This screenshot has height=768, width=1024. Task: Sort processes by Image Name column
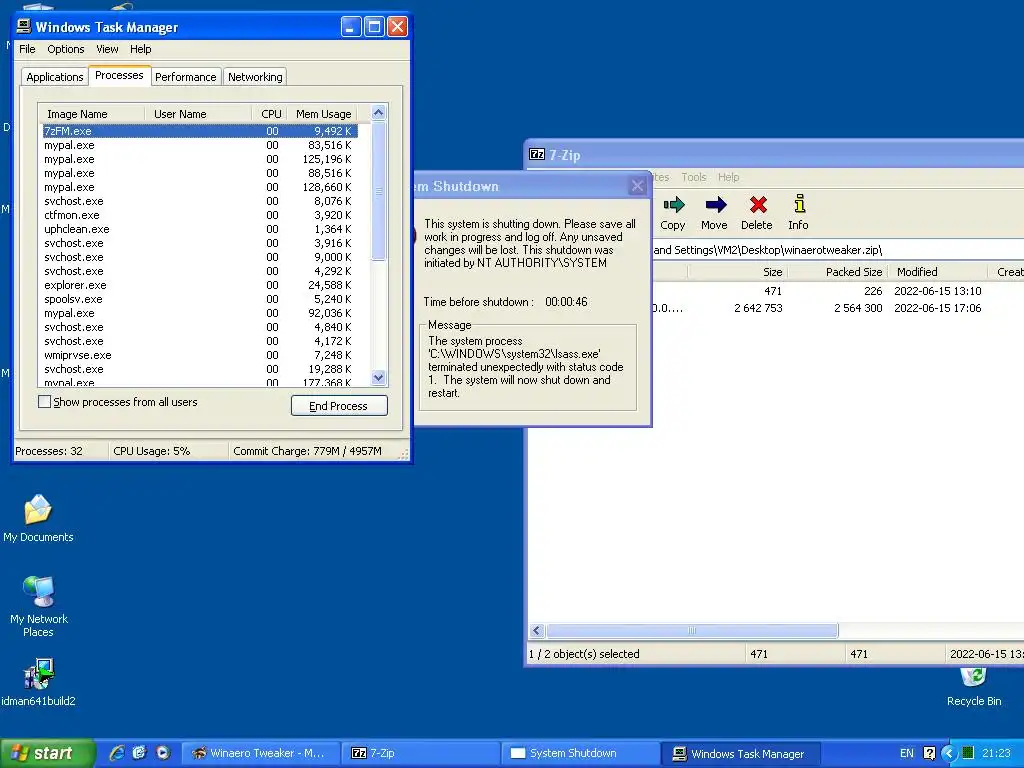click(x=91, y=114)
